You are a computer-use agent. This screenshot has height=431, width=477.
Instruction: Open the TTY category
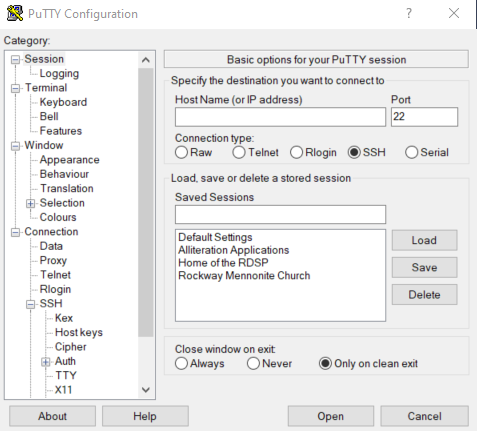pos(66,375)
